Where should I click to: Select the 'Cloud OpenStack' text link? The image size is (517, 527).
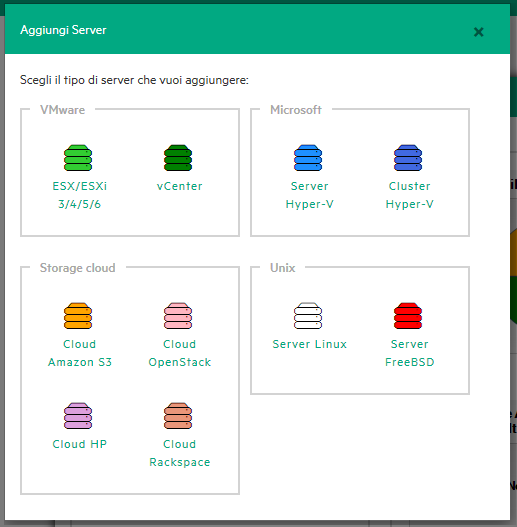[x=180, y=353]
